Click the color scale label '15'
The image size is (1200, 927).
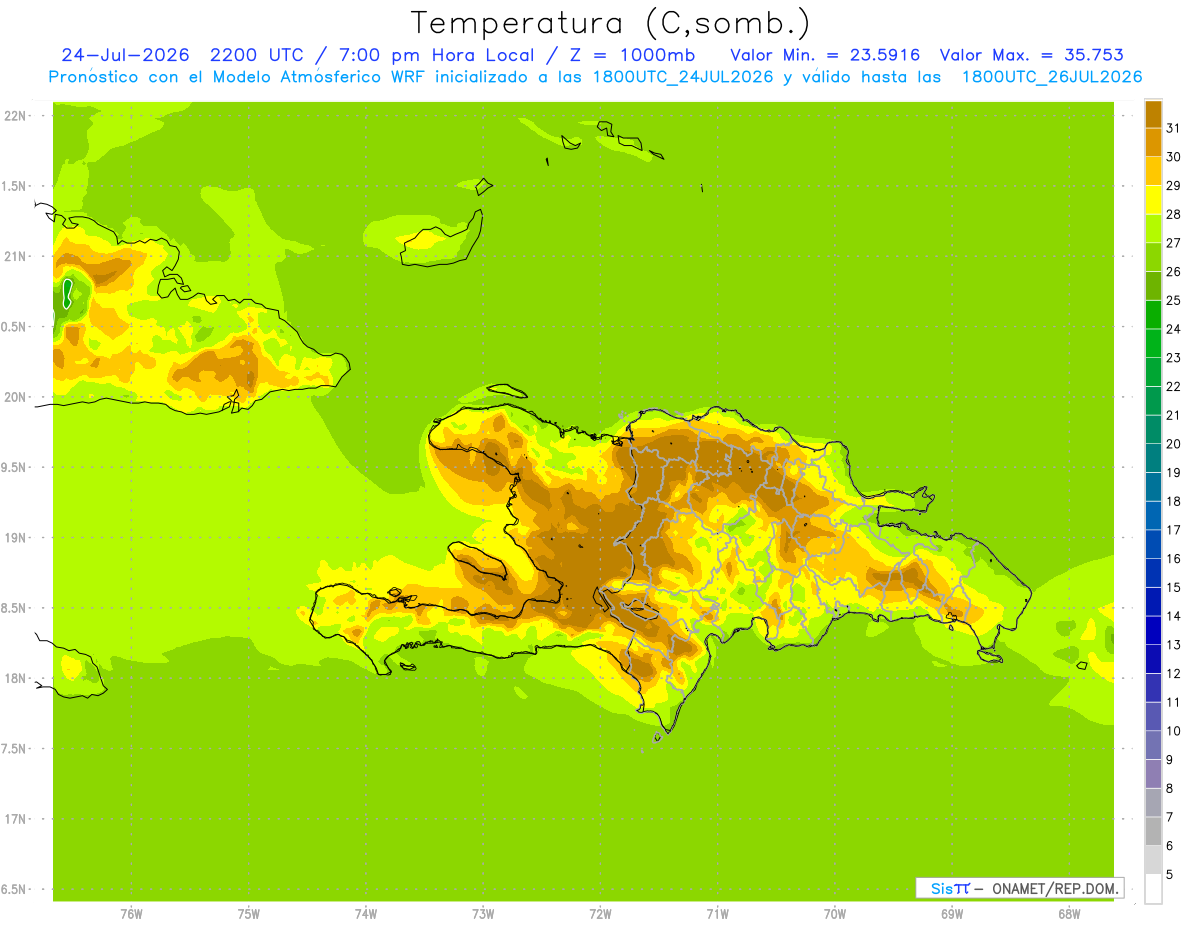coord(1173,587)
